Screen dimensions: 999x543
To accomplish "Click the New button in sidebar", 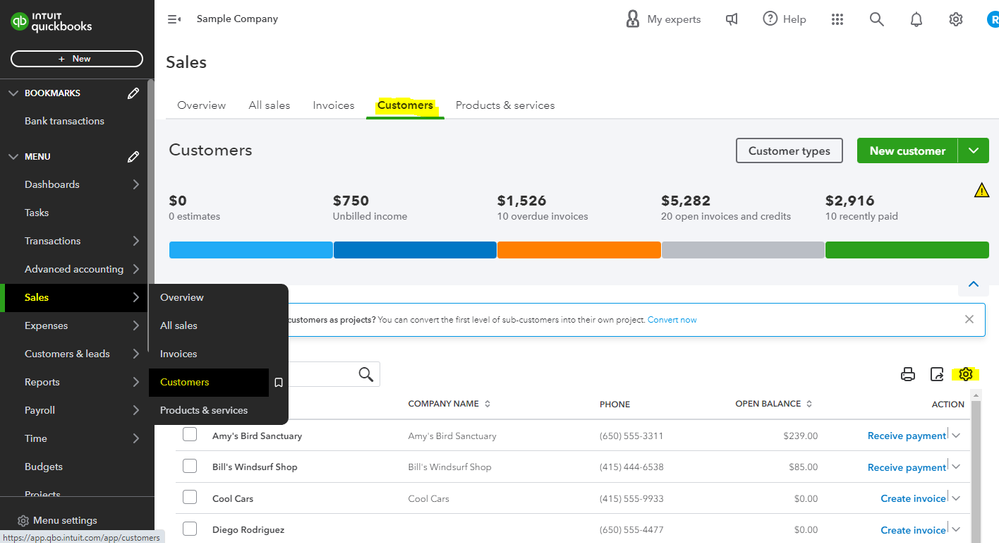I will [76, 59].
